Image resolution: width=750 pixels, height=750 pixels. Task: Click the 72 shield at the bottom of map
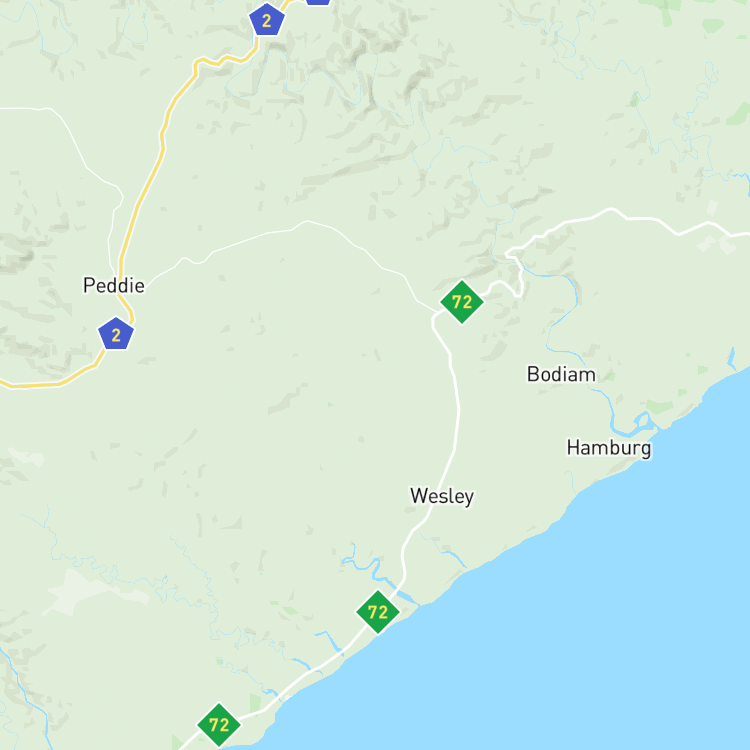click(219, 725)
